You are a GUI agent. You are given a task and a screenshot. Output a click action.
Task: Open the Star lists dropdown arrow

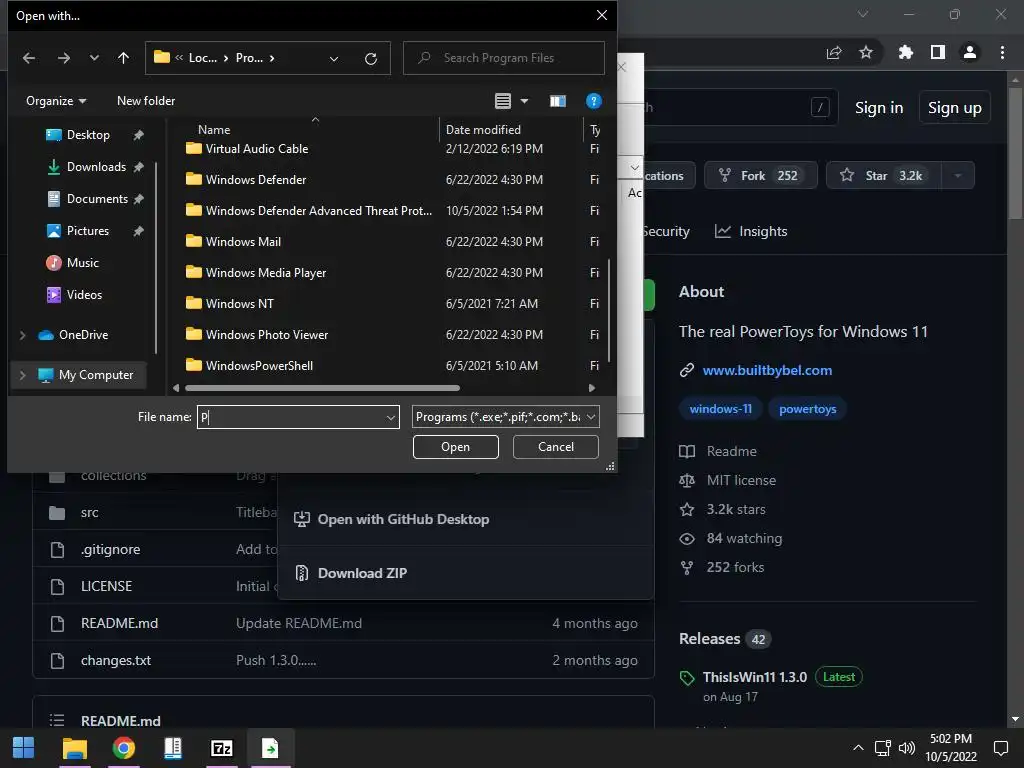(958, 175)
